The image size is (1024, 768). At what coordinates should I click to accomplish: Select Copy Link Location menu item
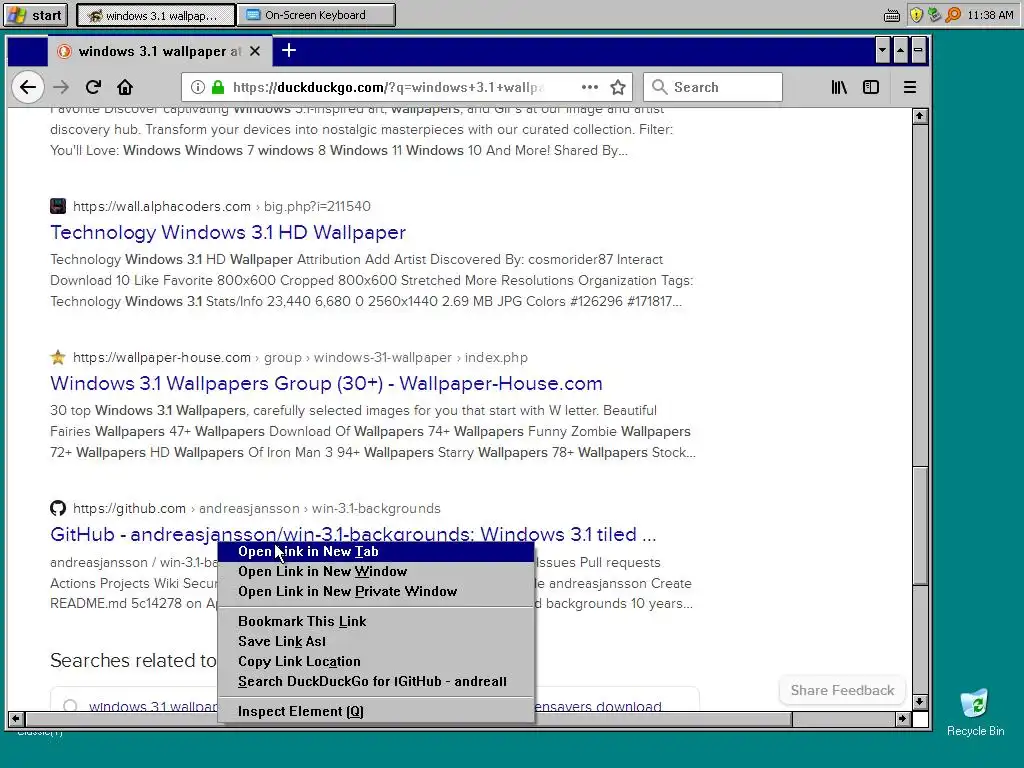click(376, 662)
